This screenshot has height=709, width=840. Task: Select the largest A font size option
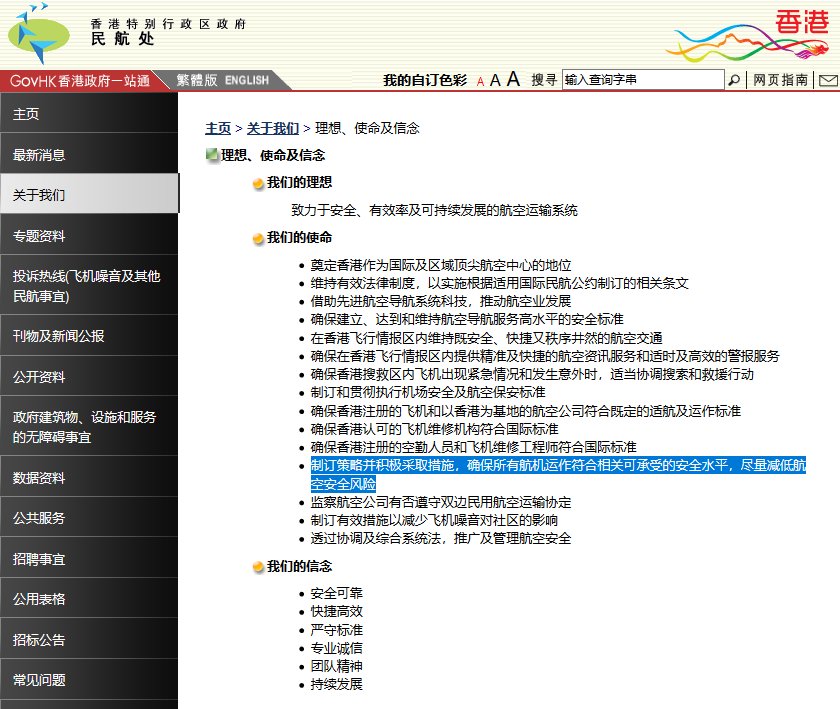[512, 78]
